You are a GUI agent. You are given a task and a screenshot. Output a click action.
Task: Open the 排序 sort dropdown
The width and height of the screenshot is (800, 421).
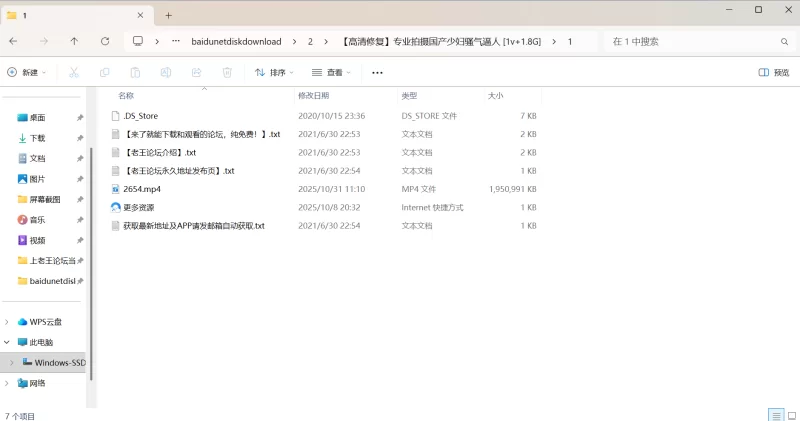point(275,72)
